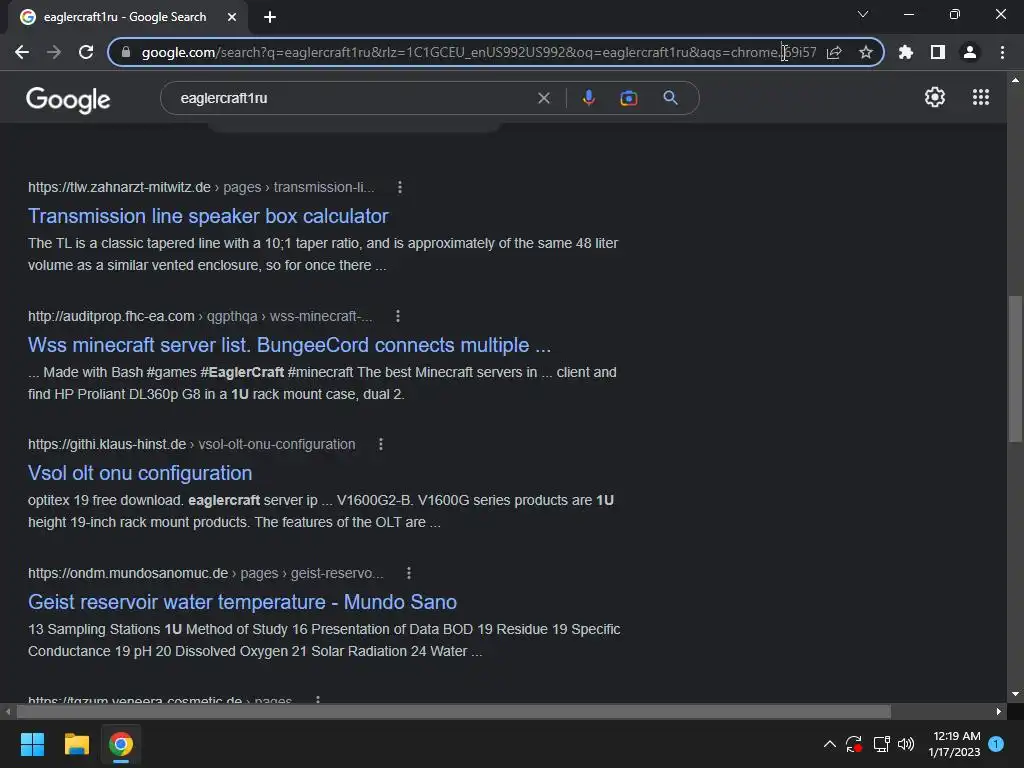Go back to the previous page
1024x768 pixels.
pyautogui.click(x=22, y=52)
